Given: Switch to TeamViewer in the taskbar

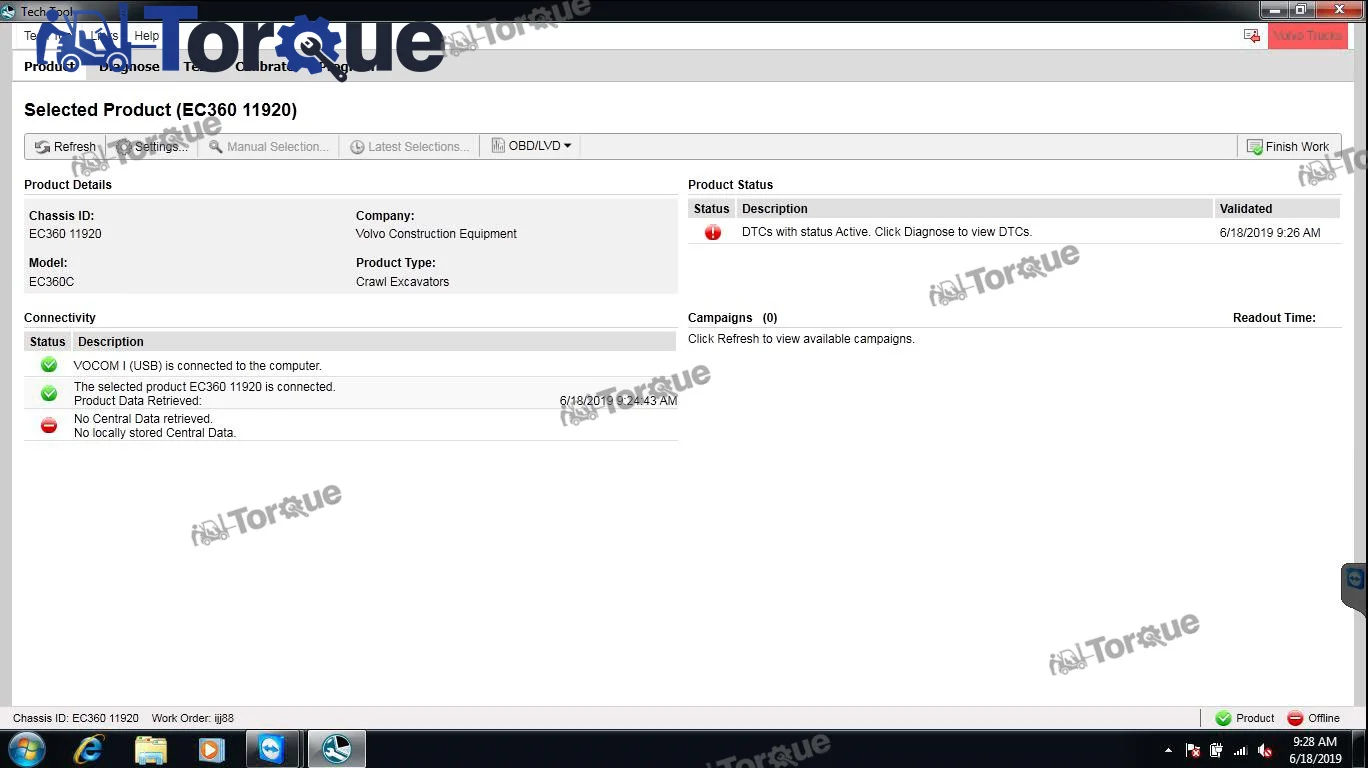Looking at the screenshot, I should [271, 749].
